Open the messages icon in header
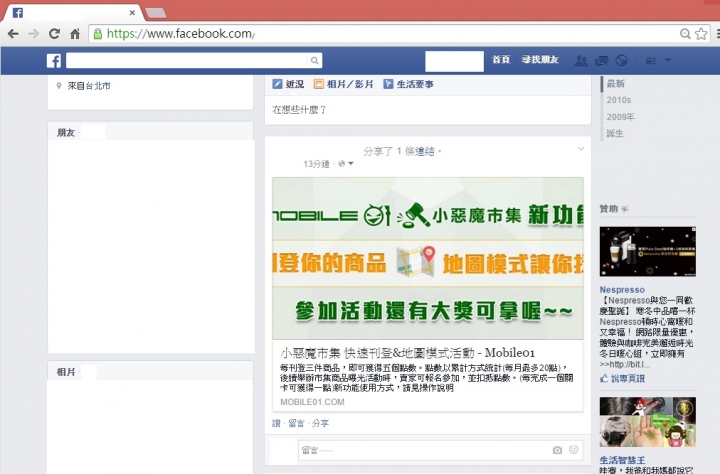Screen dimensions: 720x474 click(x=602, y=61)
